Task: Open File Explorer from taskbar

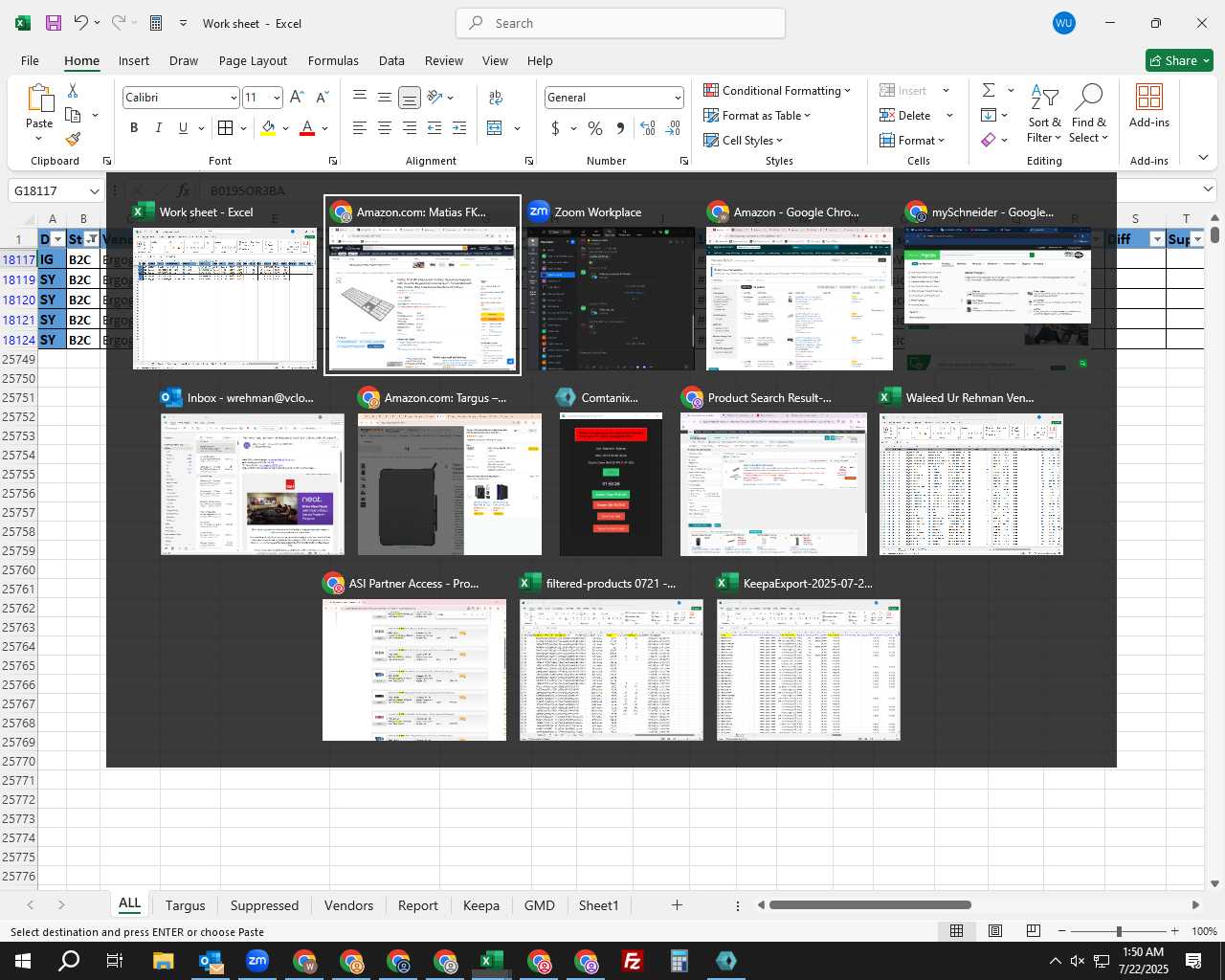Action: [163, 961]
